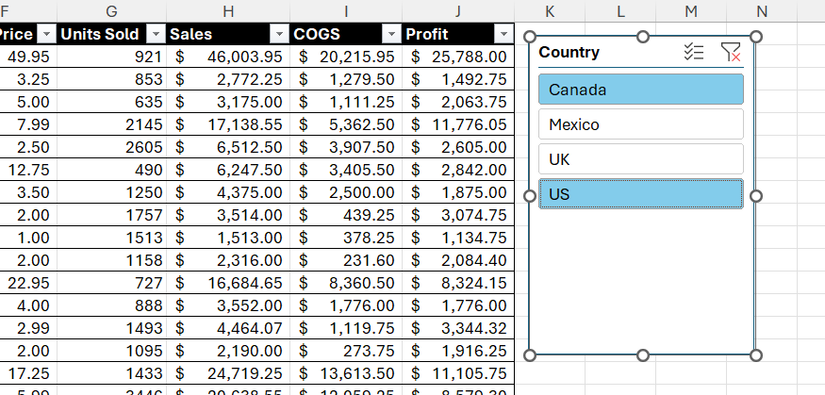This screenshot has height=395, width=825.
Task: Clear the Country slicer filter
Action: click(x=730, y=52)
